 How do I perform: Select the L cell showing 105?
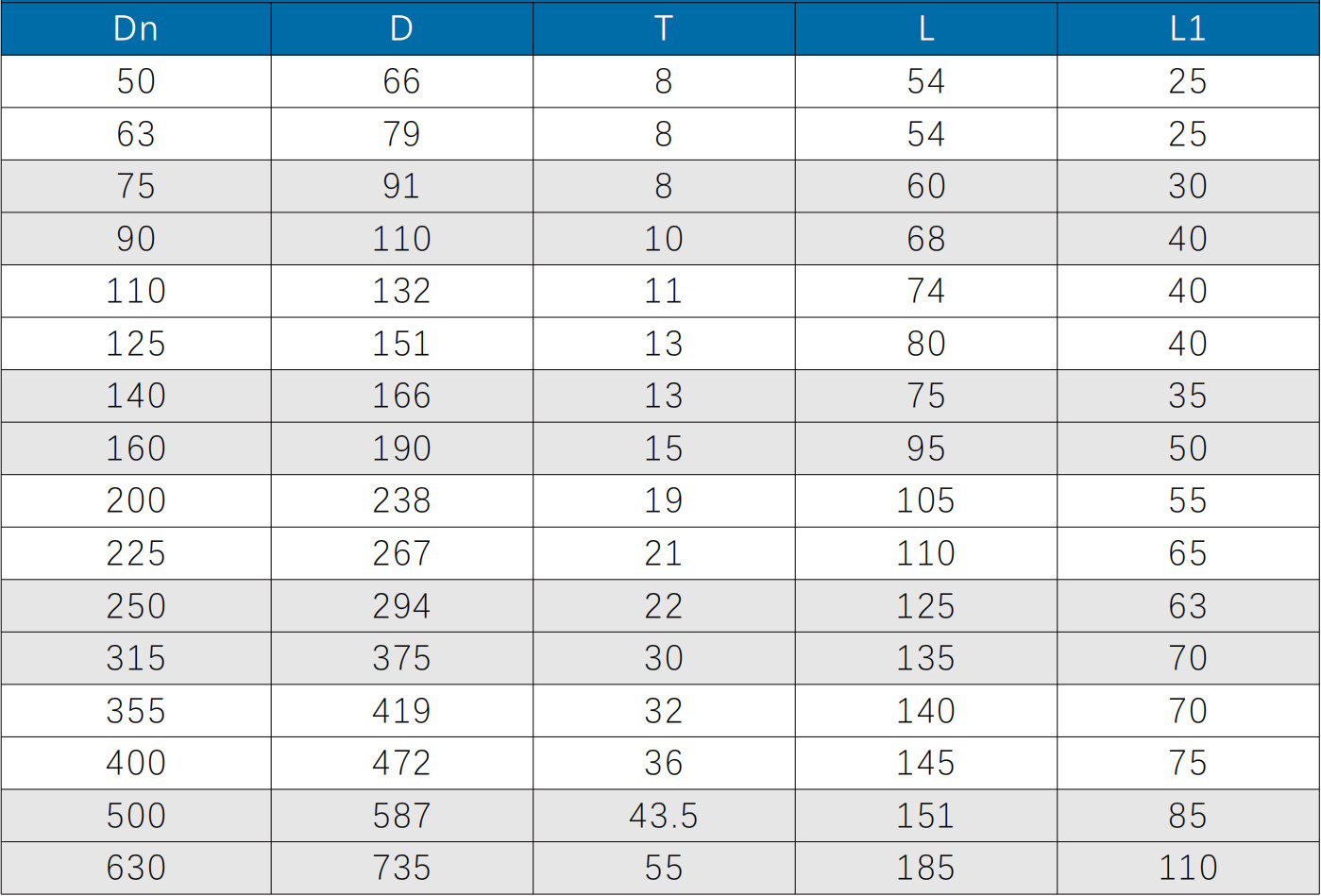925,500
